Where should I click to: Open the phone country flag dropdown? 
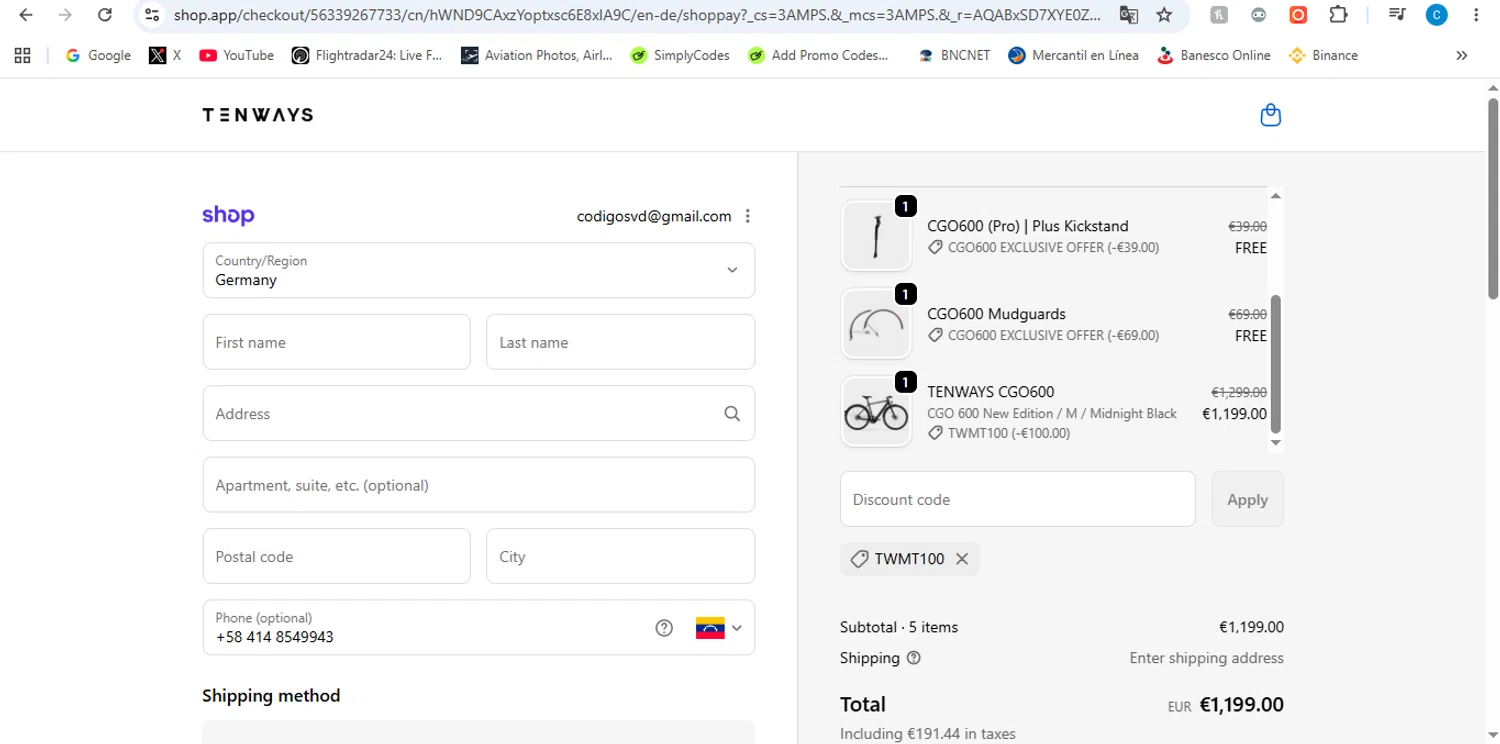[x=719, y=628]
